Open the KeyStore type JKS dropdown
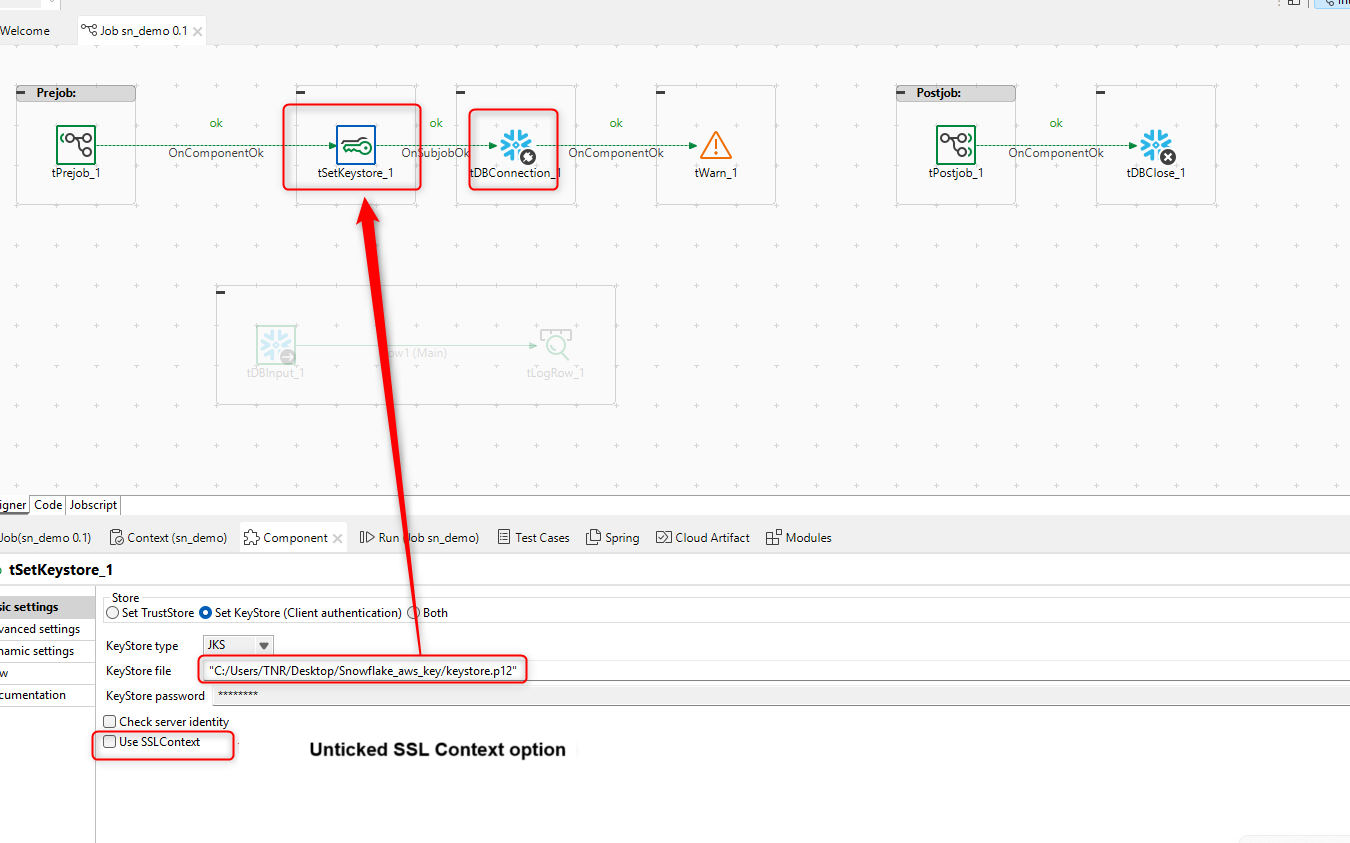1350x843 pixels. (x=264, y=645)
